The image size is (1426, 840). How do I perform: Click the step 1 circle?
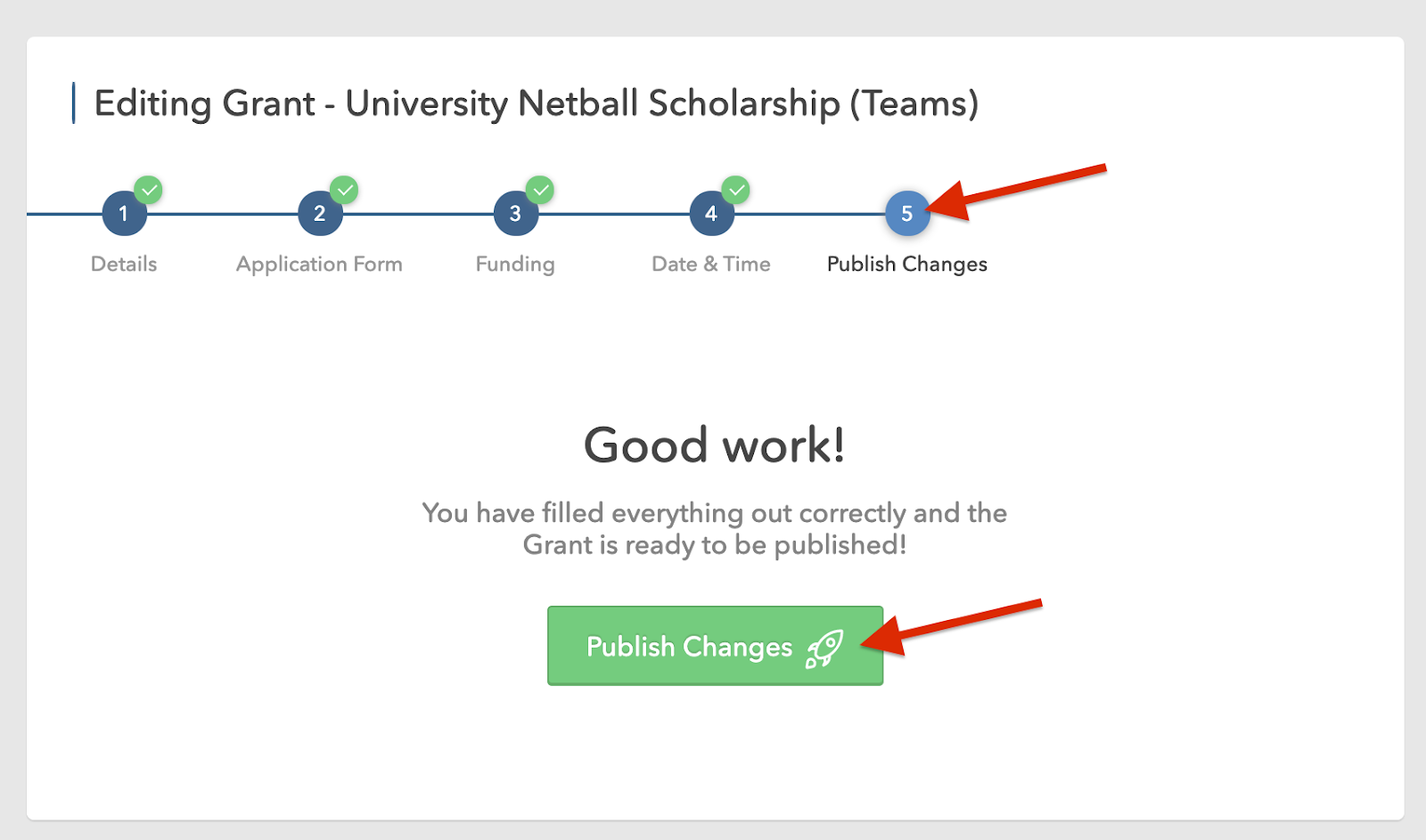(124, 214)
